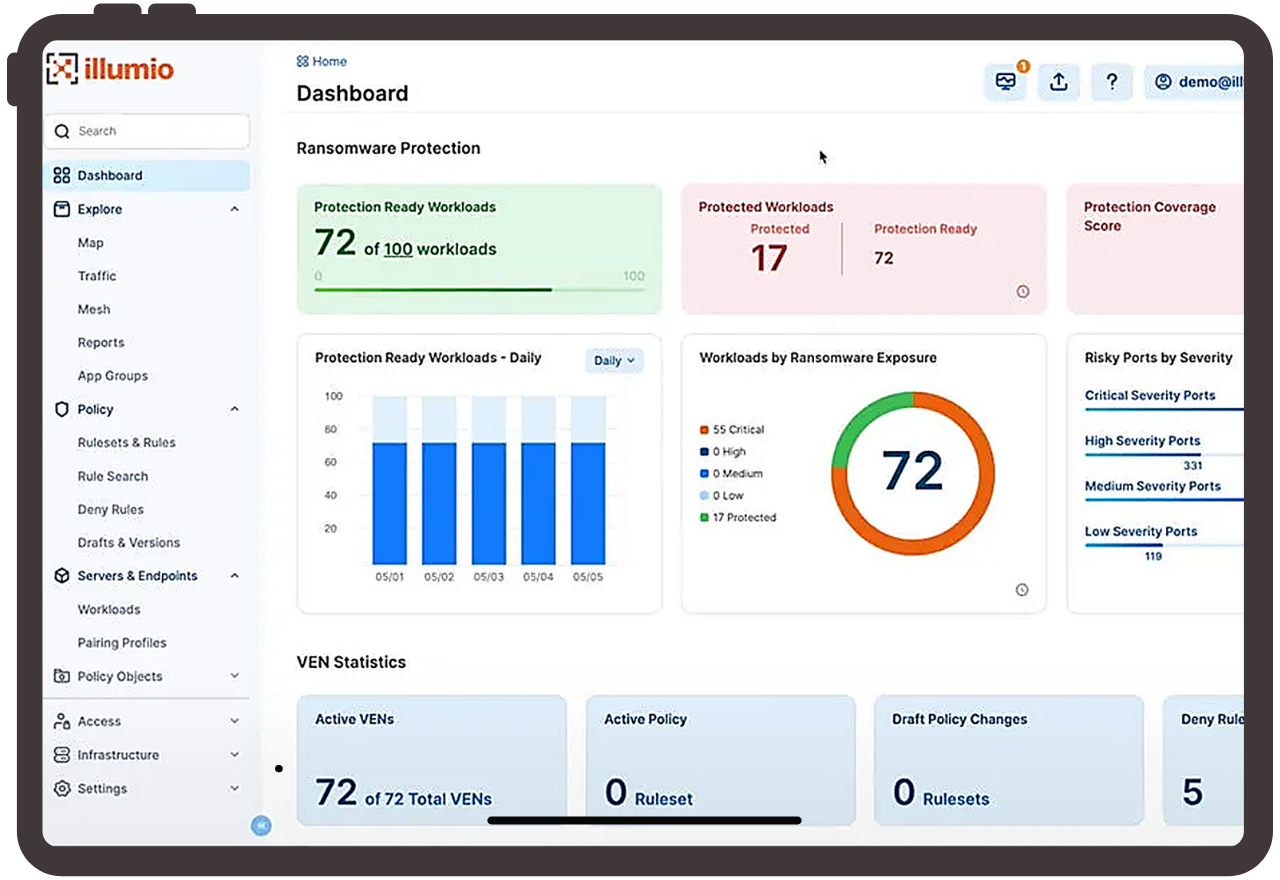
Task: Click clock icon in Protected Workloads card
Action: point(1023,292)
